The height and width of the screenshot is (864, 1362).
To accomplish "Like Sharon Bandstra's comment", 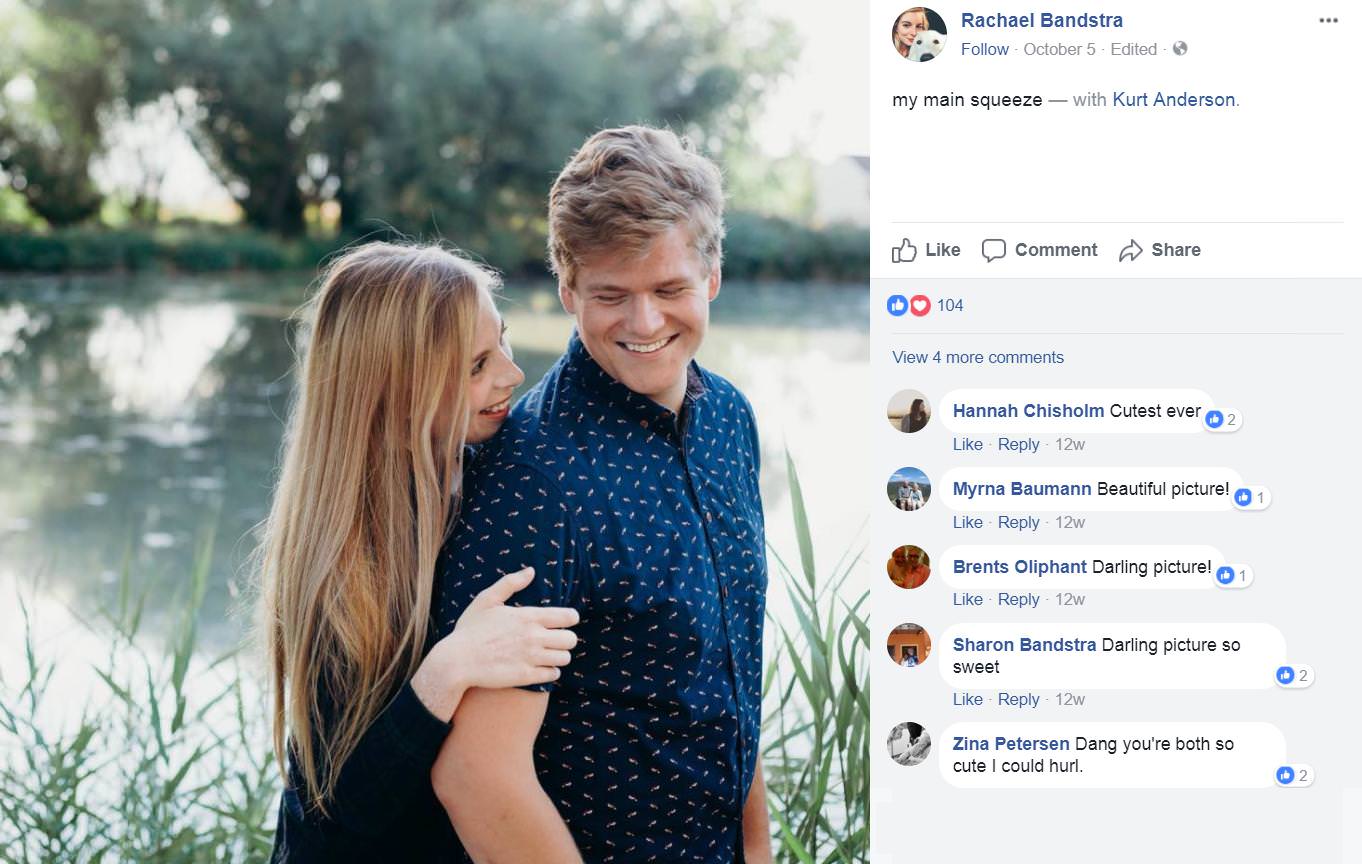I will point(968,699).
